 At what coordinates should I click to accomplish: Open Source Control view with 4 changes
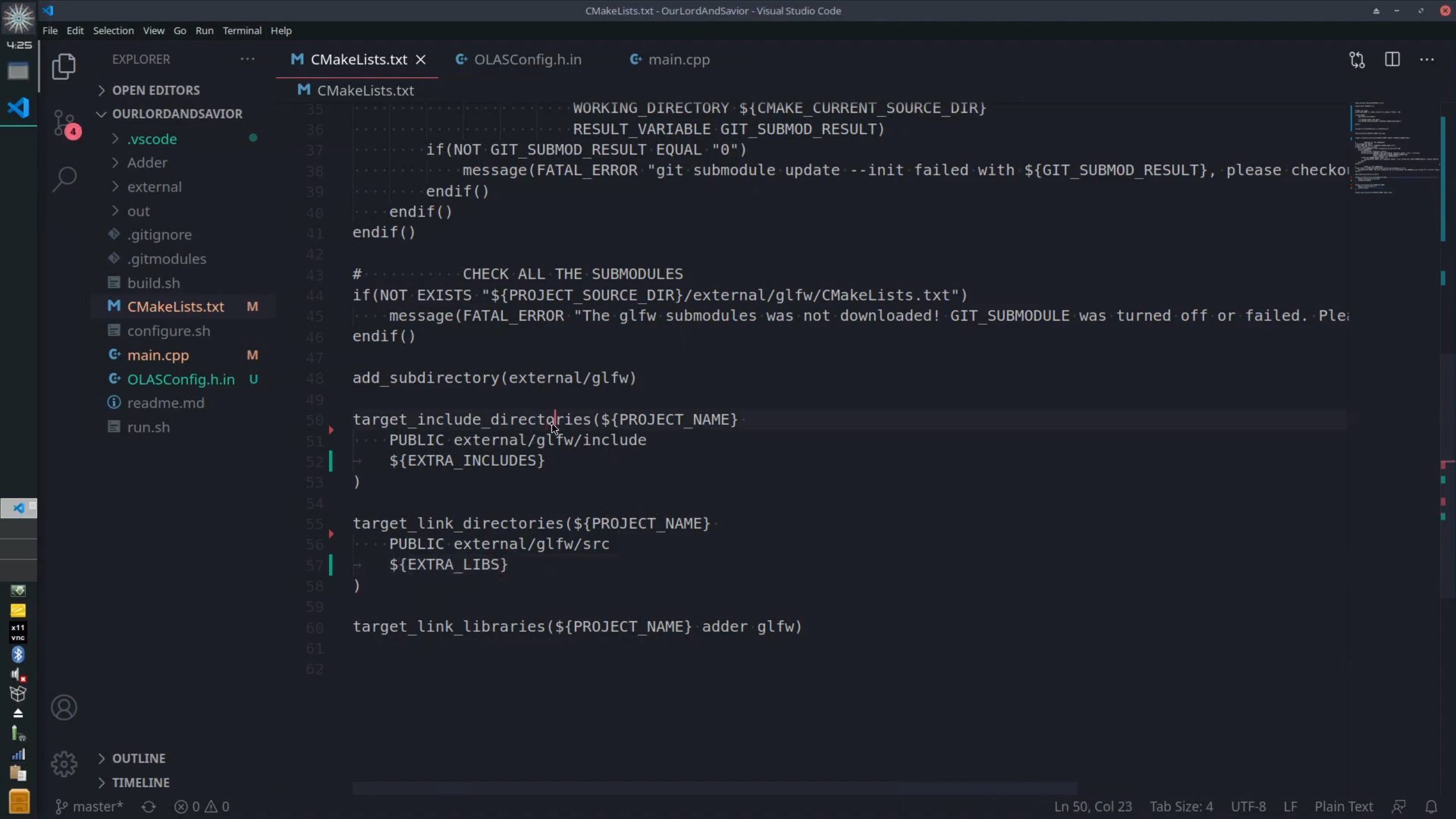click(66, 123)
